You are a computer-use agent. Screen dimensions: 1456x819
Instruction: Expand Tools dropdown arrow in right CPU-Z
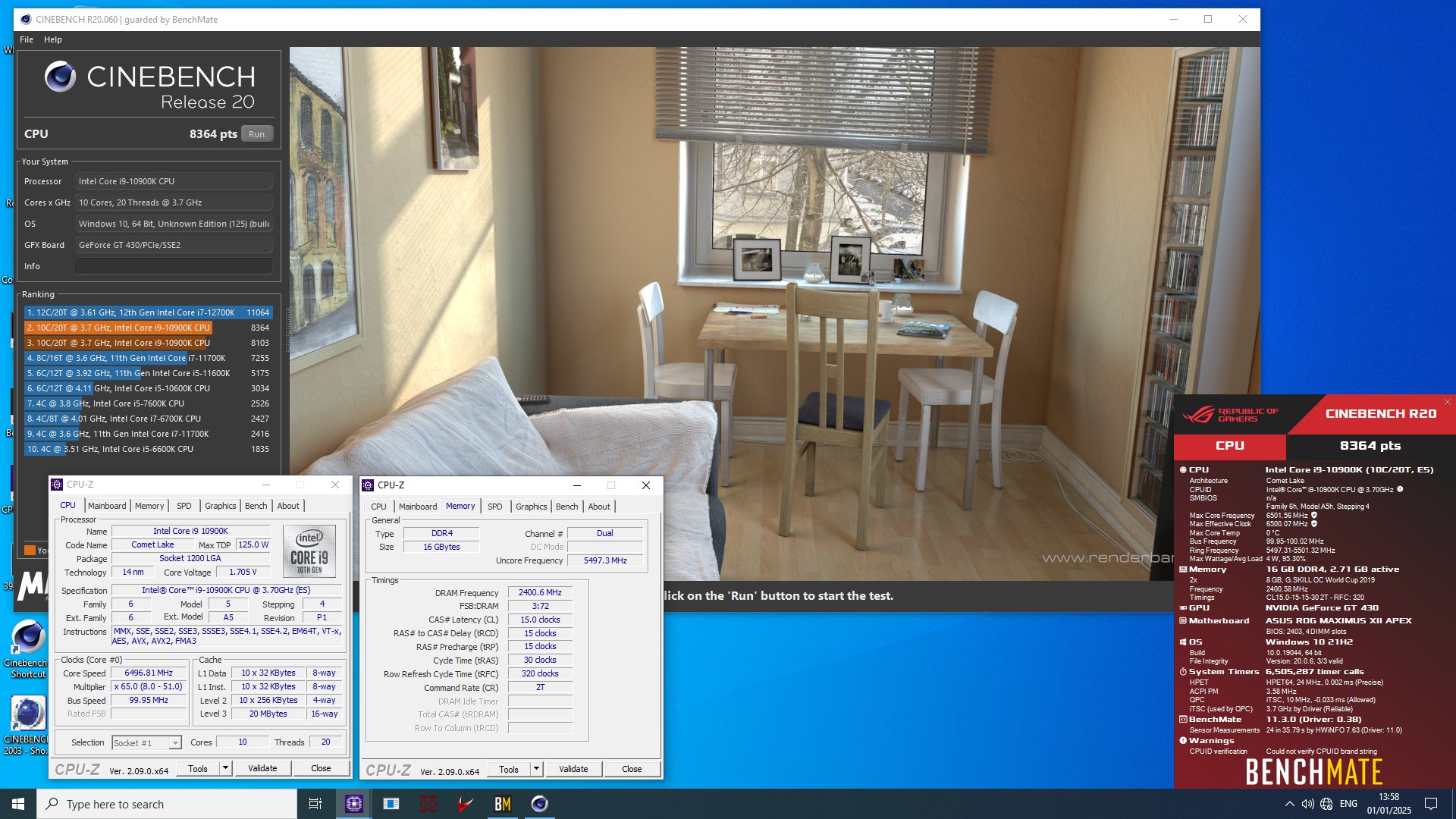(x=536, y=769)
